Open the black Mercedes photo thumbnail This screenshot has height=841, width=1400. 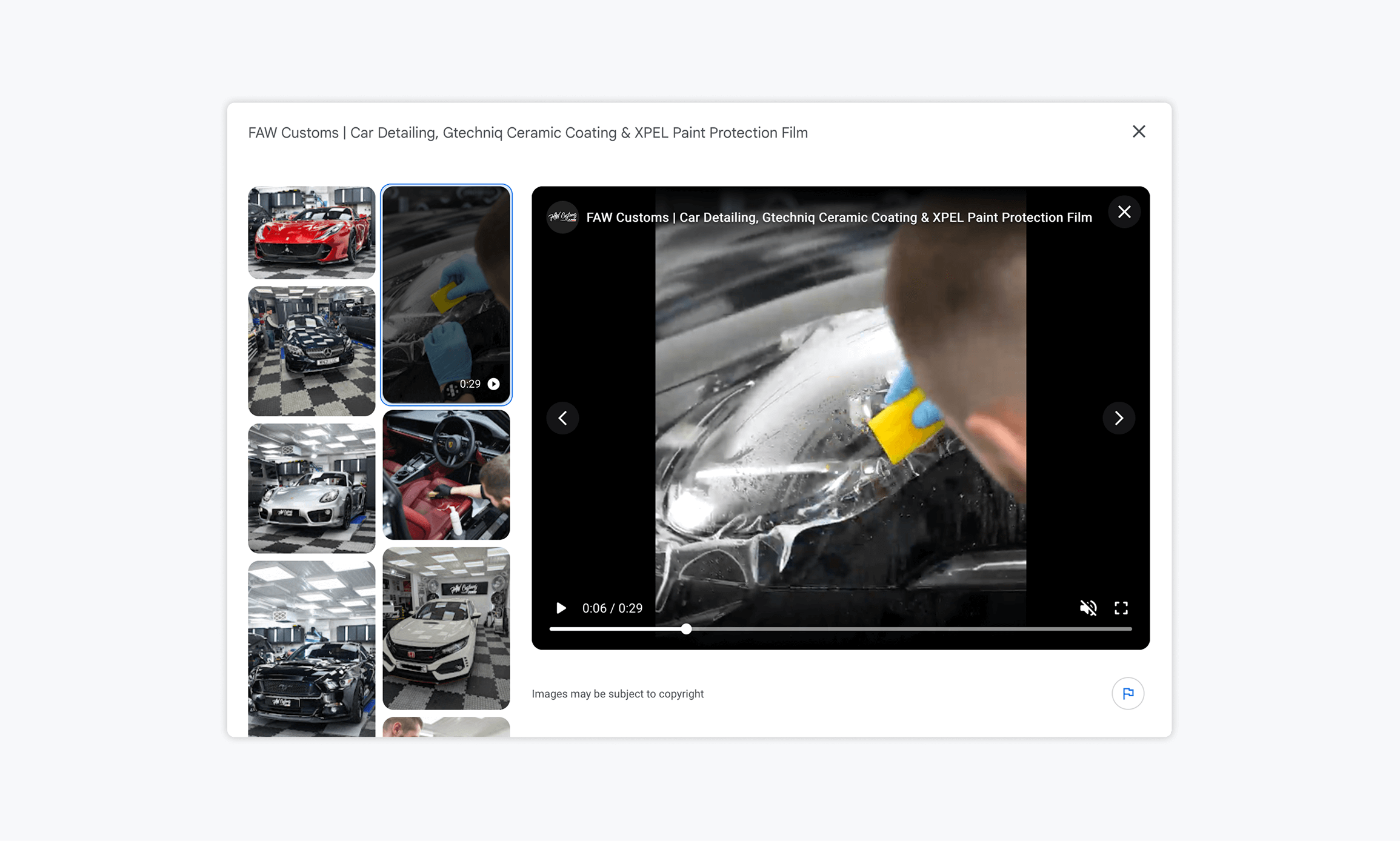point(312,351)
